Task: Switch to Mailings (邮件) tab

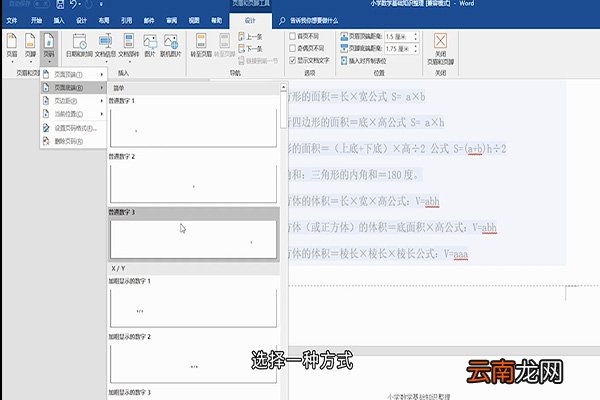Action: click(x=149, y=21)
